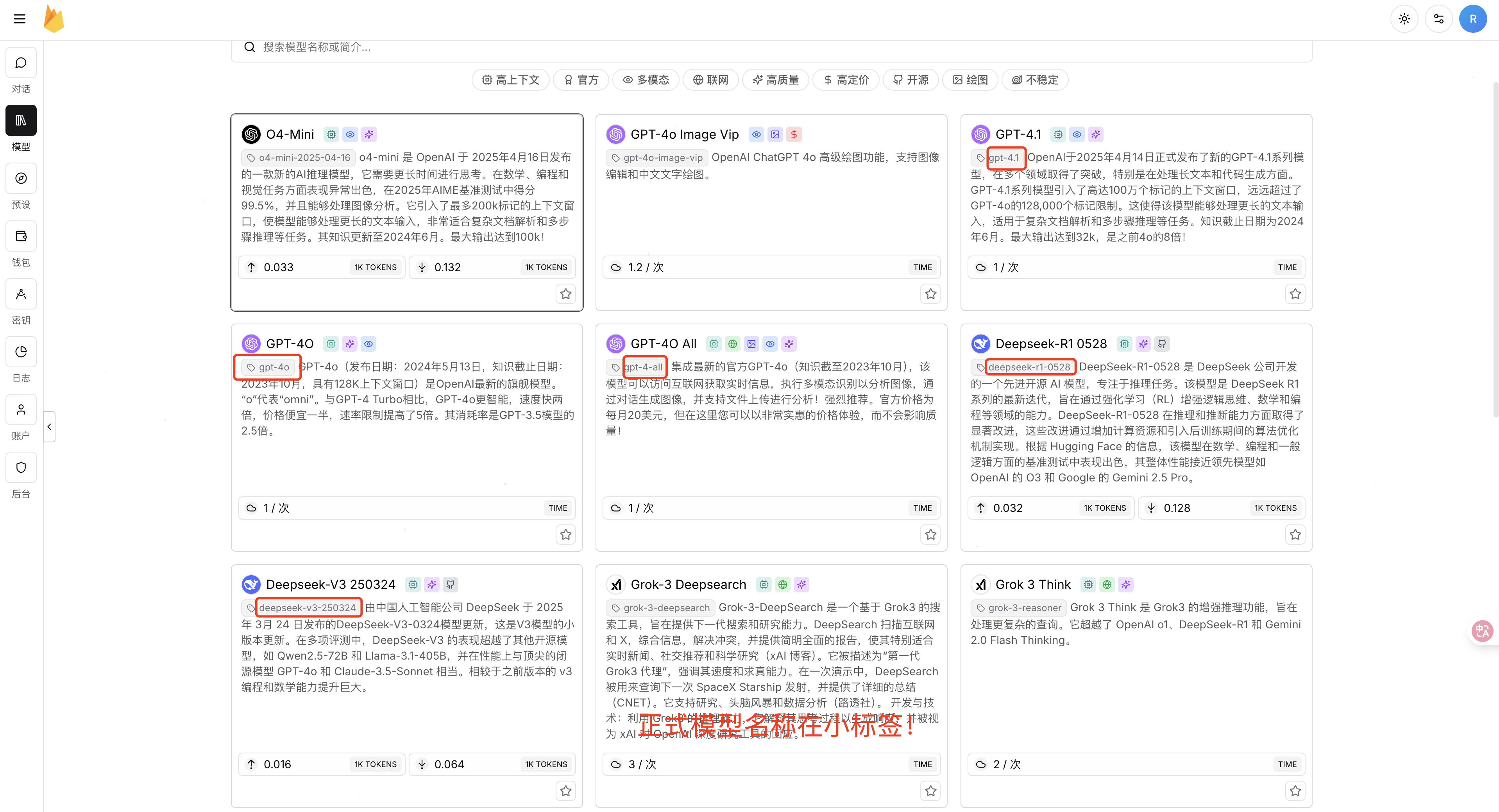Click the gpt-4o model name tag

pos(268,367)
